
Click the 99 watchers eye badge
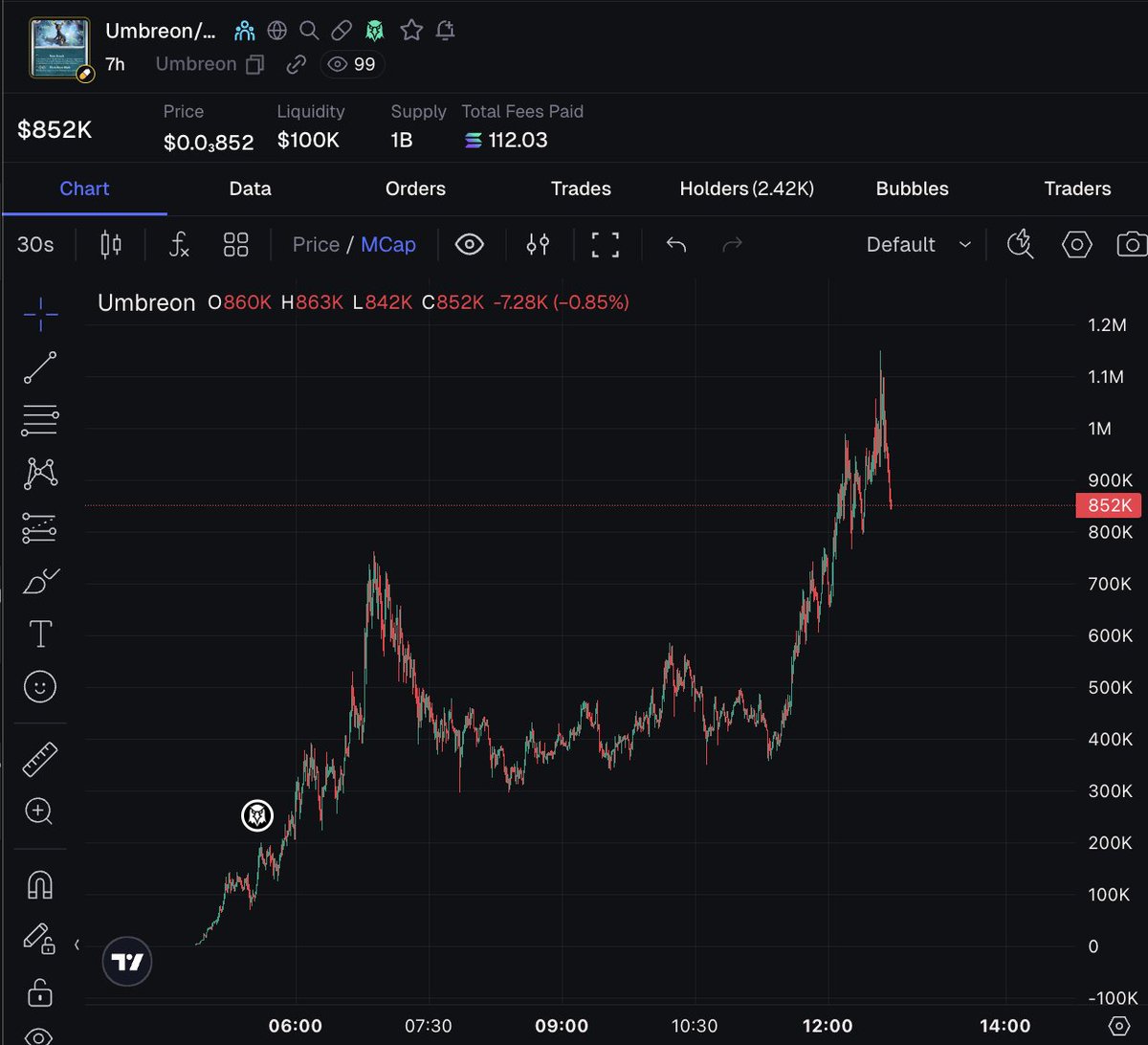[352, 64]
